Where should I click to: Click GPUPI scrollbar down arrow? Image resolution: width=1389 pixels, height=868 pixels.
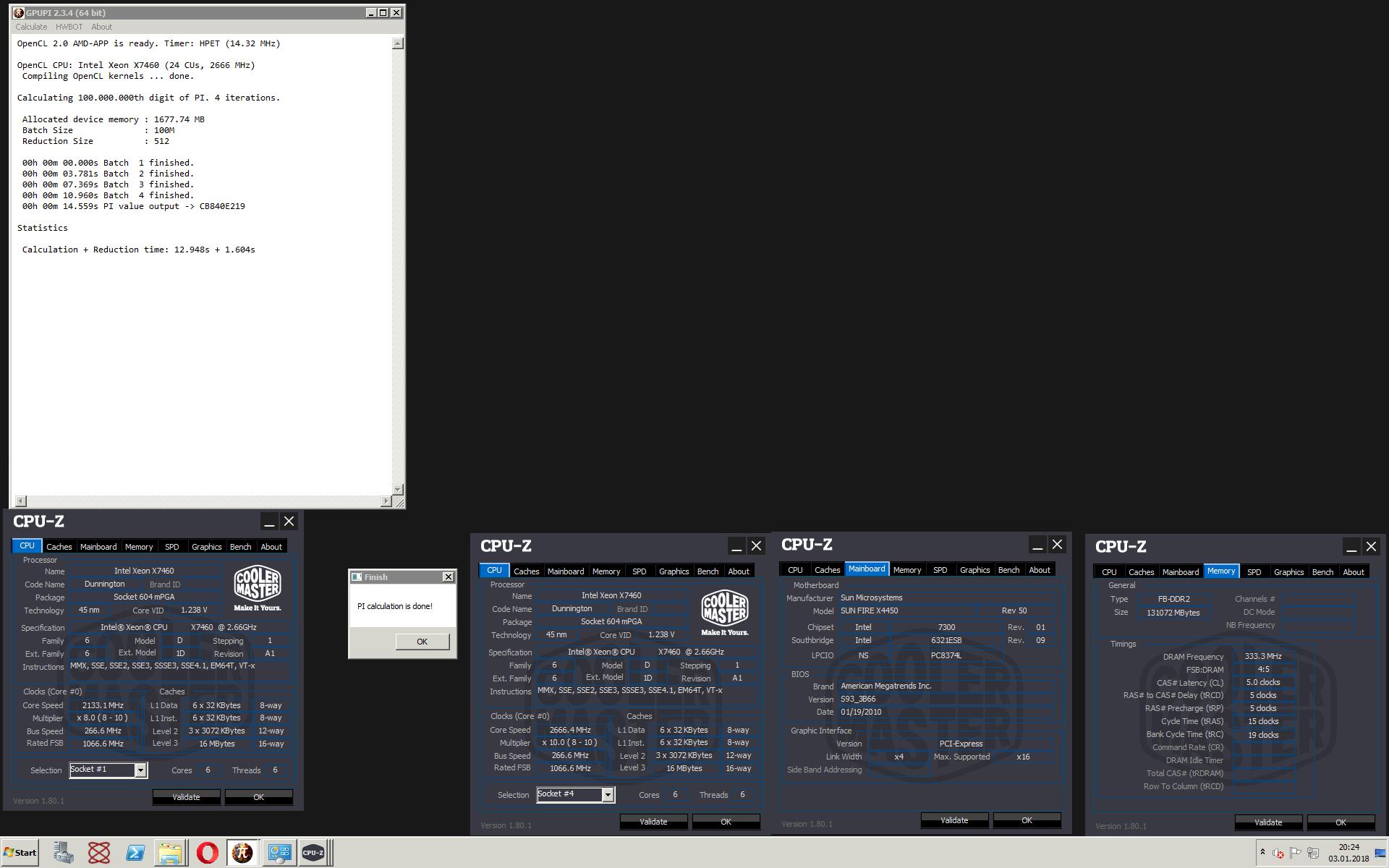tap(398, 490)
